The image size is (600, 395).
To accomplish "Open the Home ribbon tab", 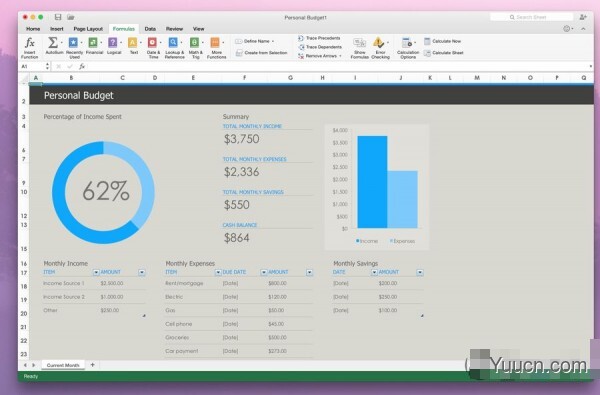I will 33,29.
